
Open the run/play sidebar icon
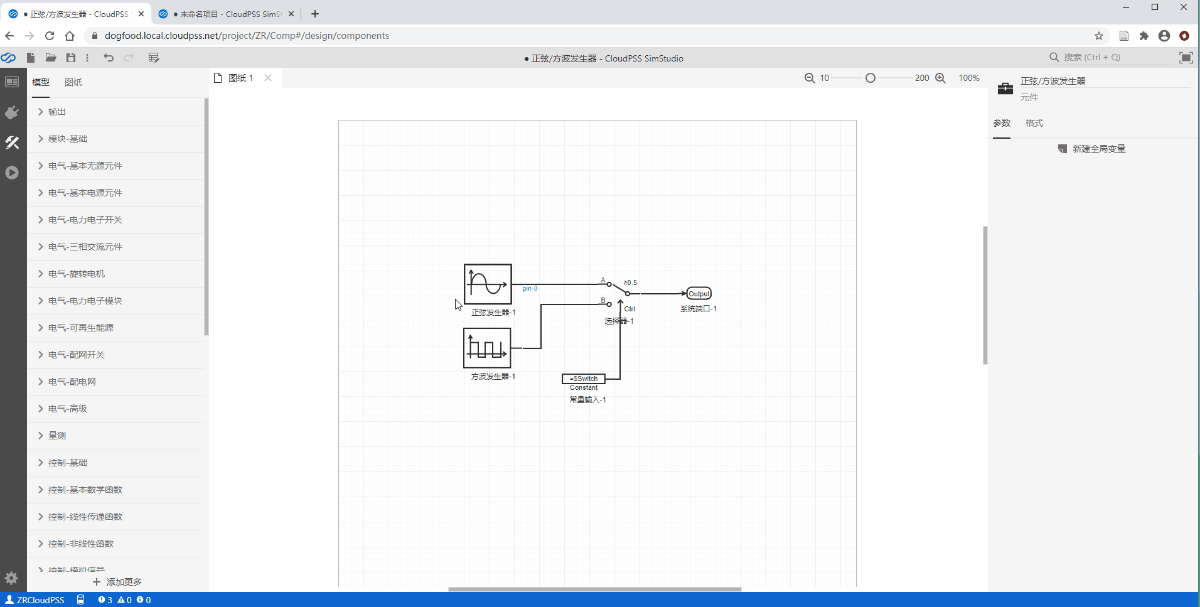12,172
